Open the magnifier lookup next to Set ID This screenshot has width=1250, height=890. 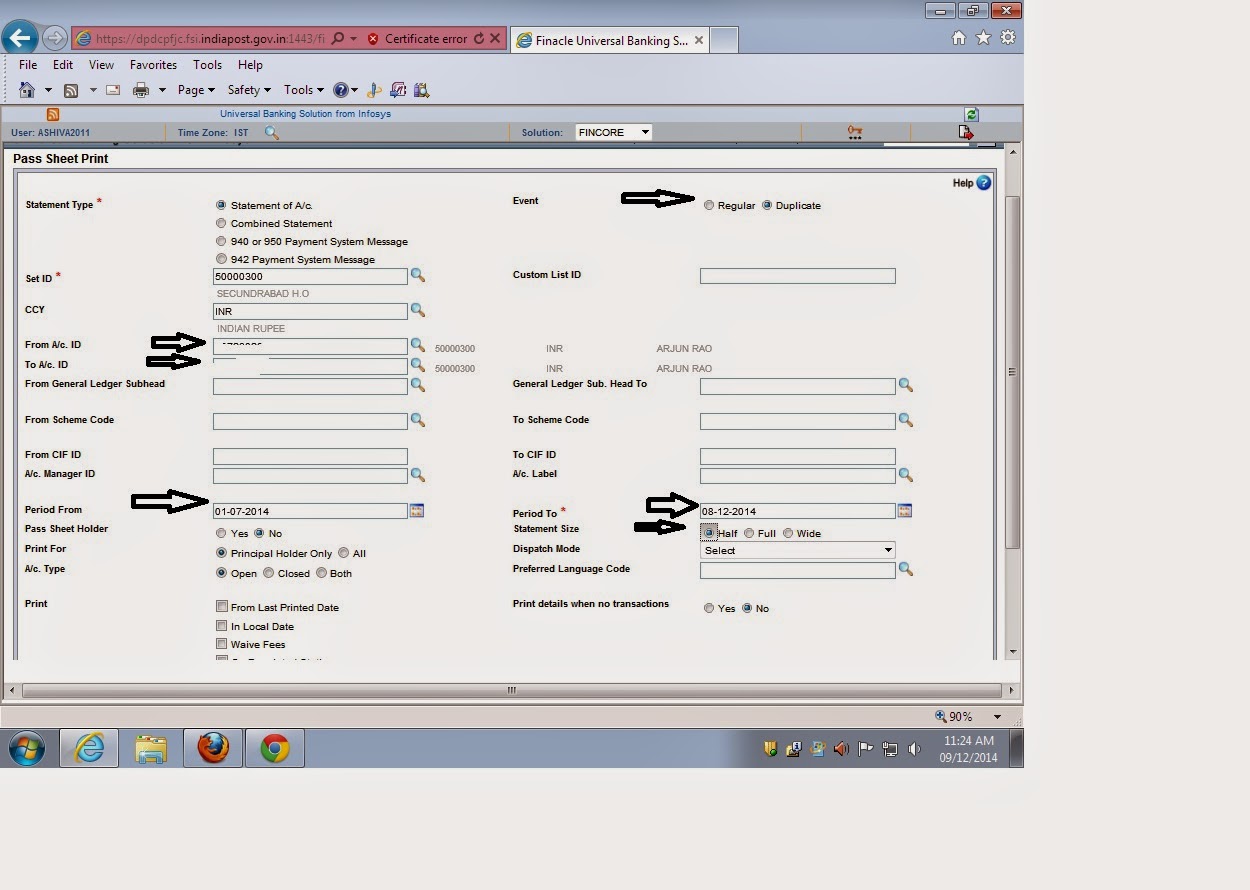[x=419, y=276]
